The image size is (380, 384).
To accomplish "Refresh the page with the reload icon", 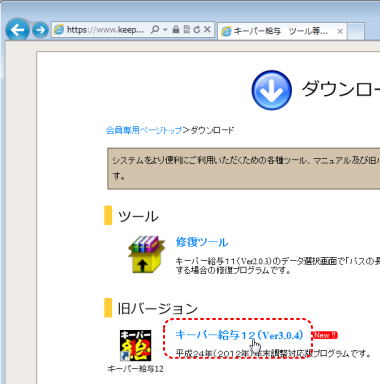I will [197, 30].
